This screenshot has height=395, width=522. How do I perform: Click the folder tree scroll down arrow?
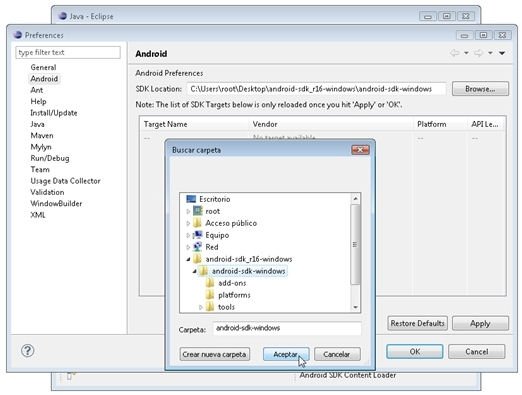(x=355, y=307)
